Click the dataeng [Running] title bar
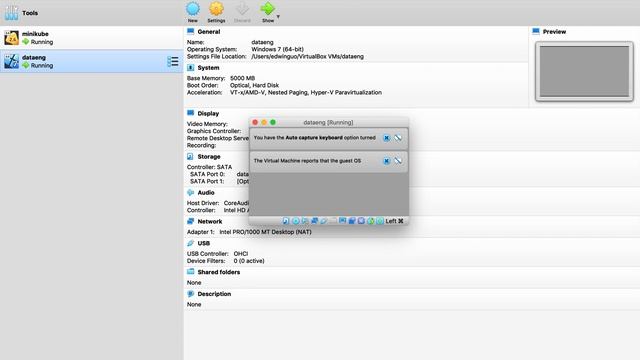This screenshot has height=360, width=640. pyautogui.click(x=329, y=122)
